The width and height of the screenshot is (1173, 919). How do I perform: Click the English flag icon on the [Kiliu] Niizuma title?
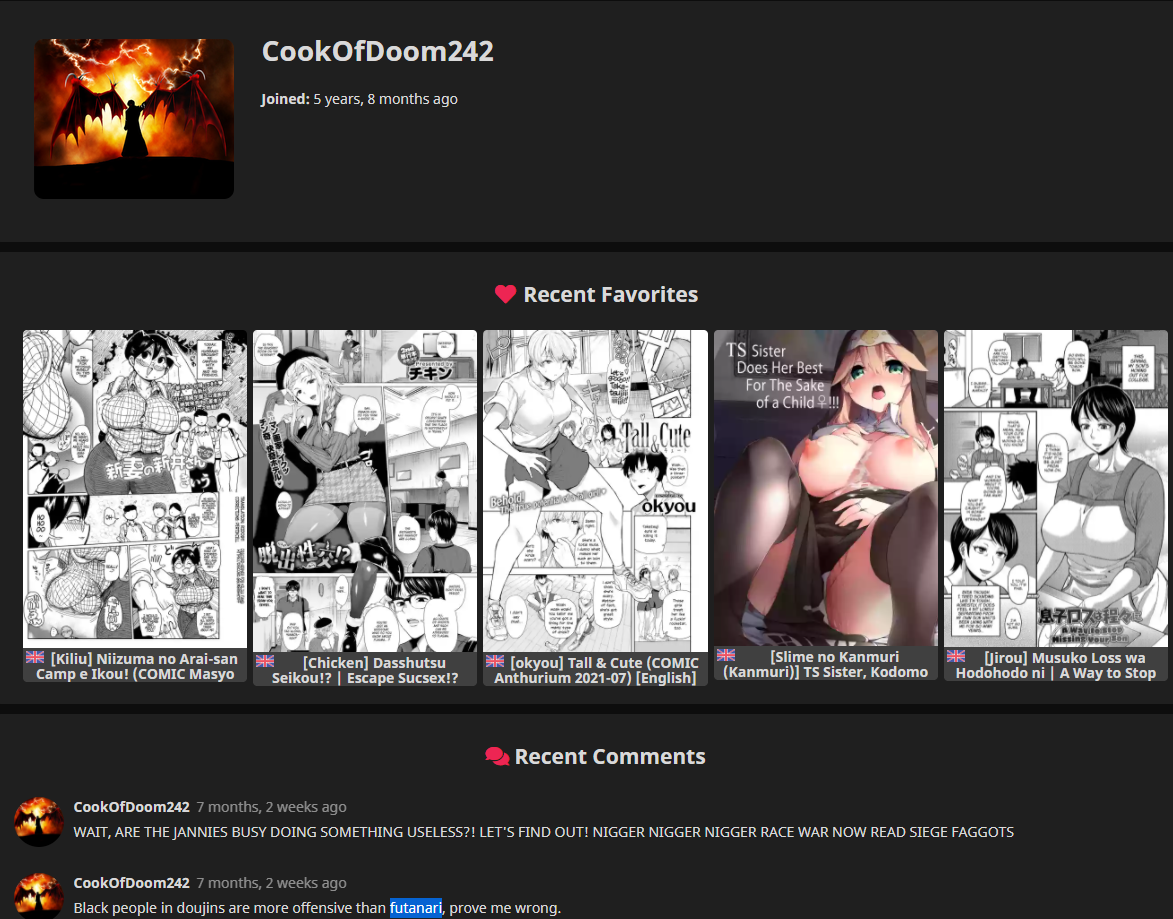point(35,657)
